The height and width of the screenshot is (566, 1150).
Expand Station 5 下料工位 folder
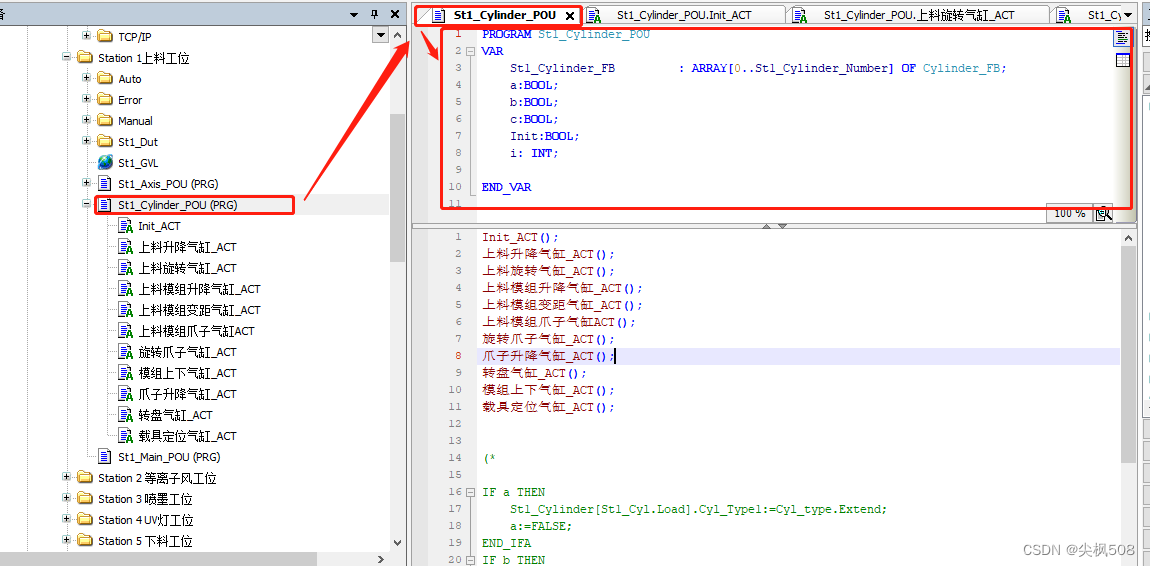(67, 540)
